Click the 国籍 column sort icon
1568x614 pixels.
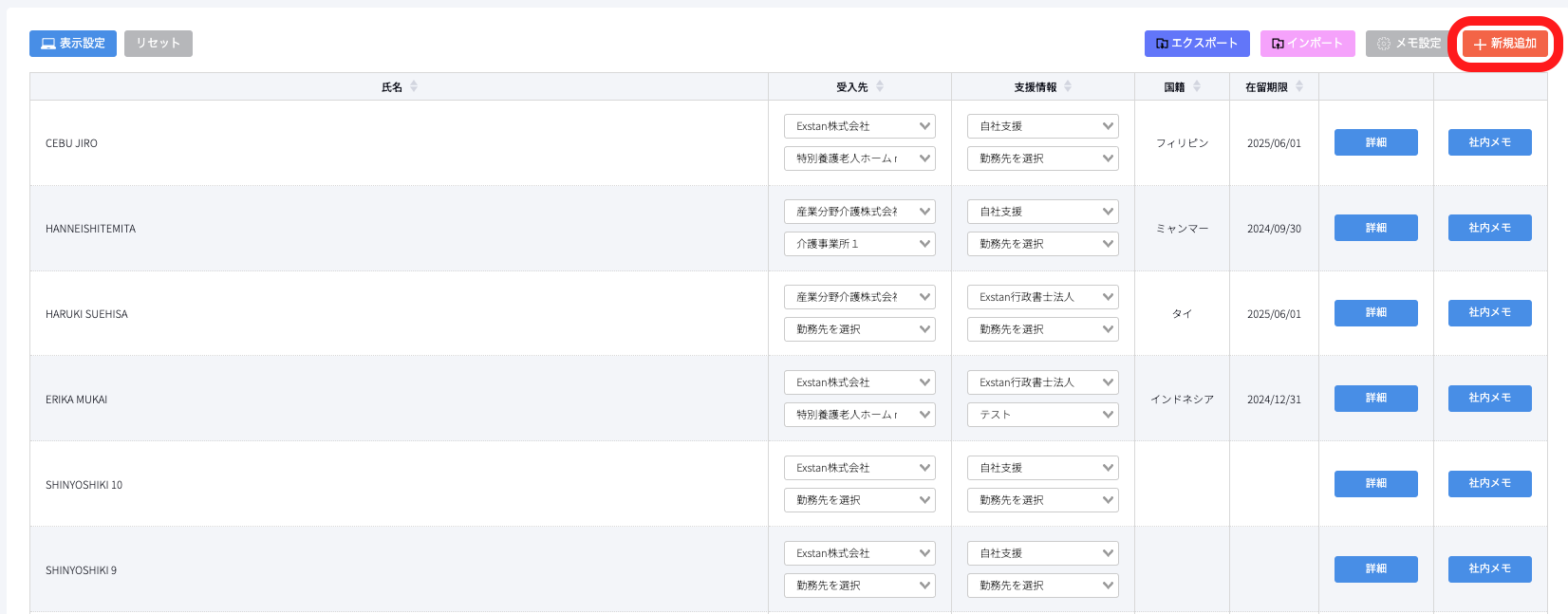coord(1197,86)
